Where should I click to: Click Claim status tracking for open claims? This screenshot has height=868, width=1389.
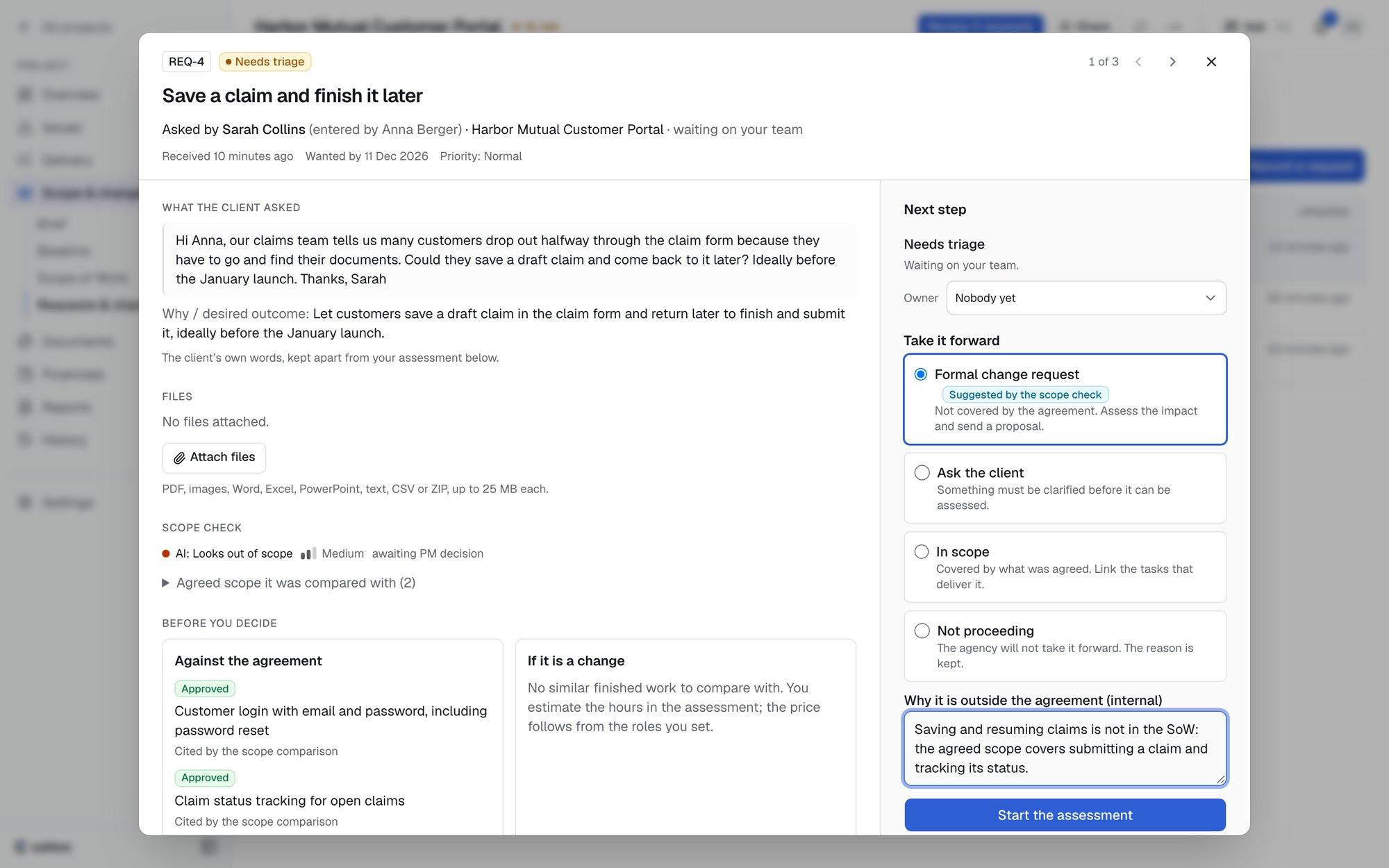tap(290, 801)
